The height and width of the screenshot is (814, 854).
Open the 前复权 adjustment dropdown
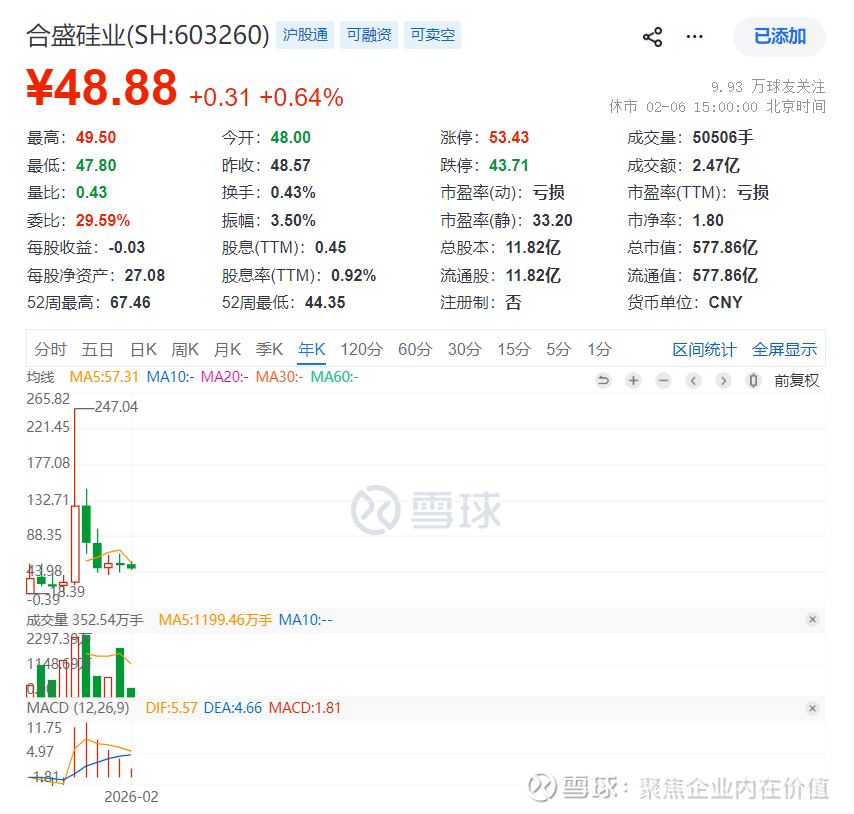click(x=796, y=380)
